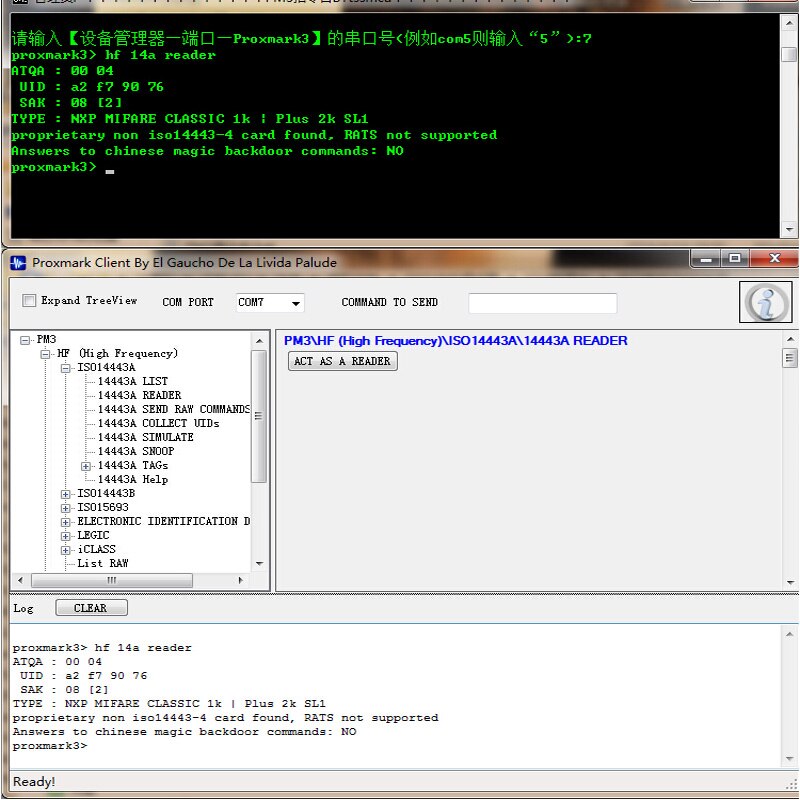Screen dimensions: 800x800
Task: Select the 14443A READER tree item
Action: [x=139, y=395]
